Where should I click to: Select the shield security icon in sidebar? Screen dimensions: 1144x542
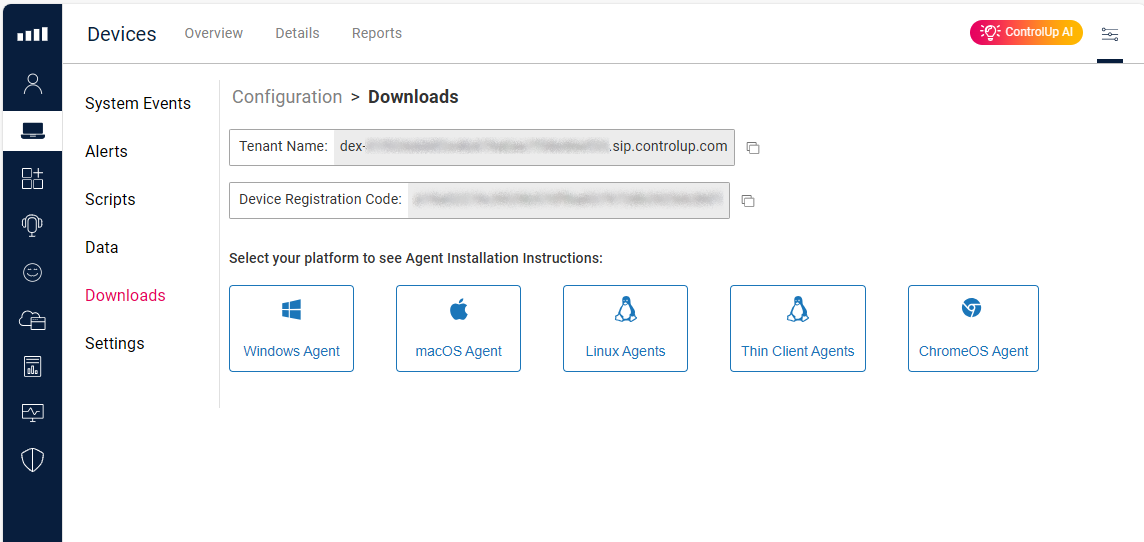click(32, 460)
